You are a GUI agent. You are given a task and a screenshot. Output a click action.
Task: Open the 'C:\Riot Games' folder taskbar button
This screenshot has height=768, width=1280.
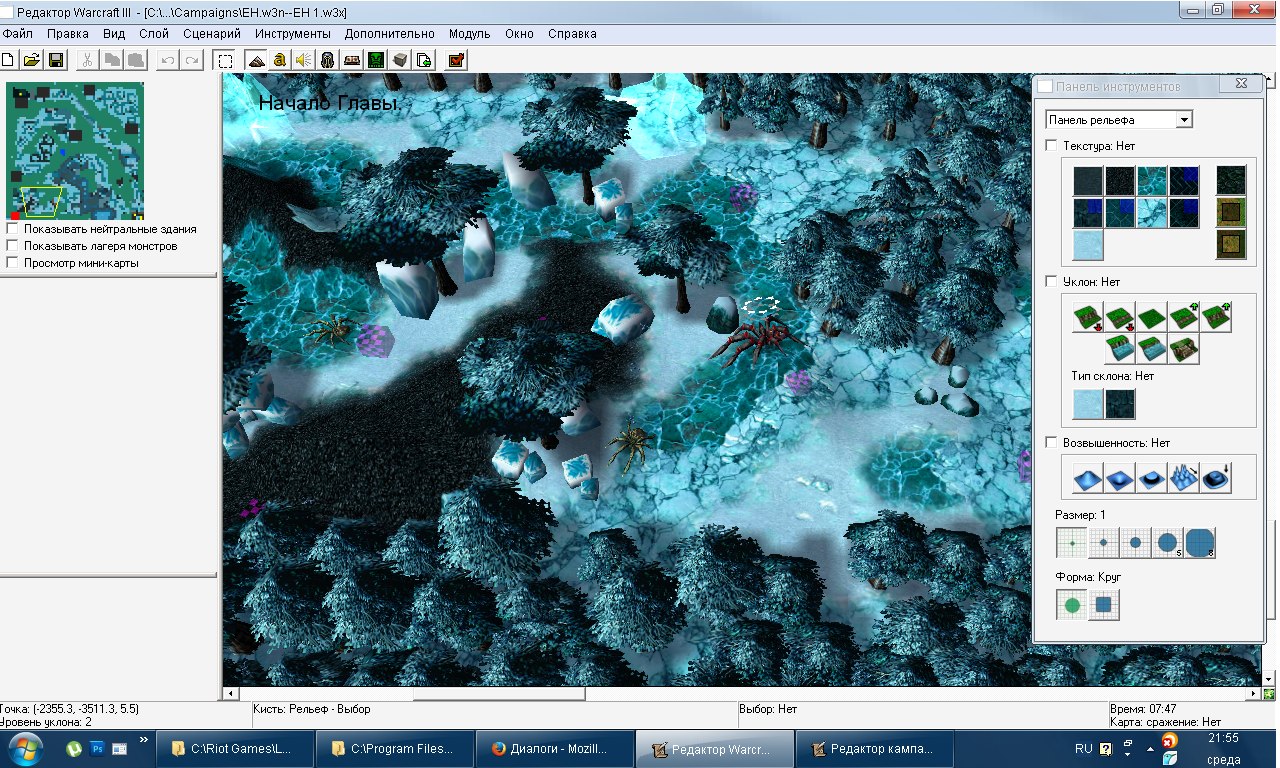234,748
